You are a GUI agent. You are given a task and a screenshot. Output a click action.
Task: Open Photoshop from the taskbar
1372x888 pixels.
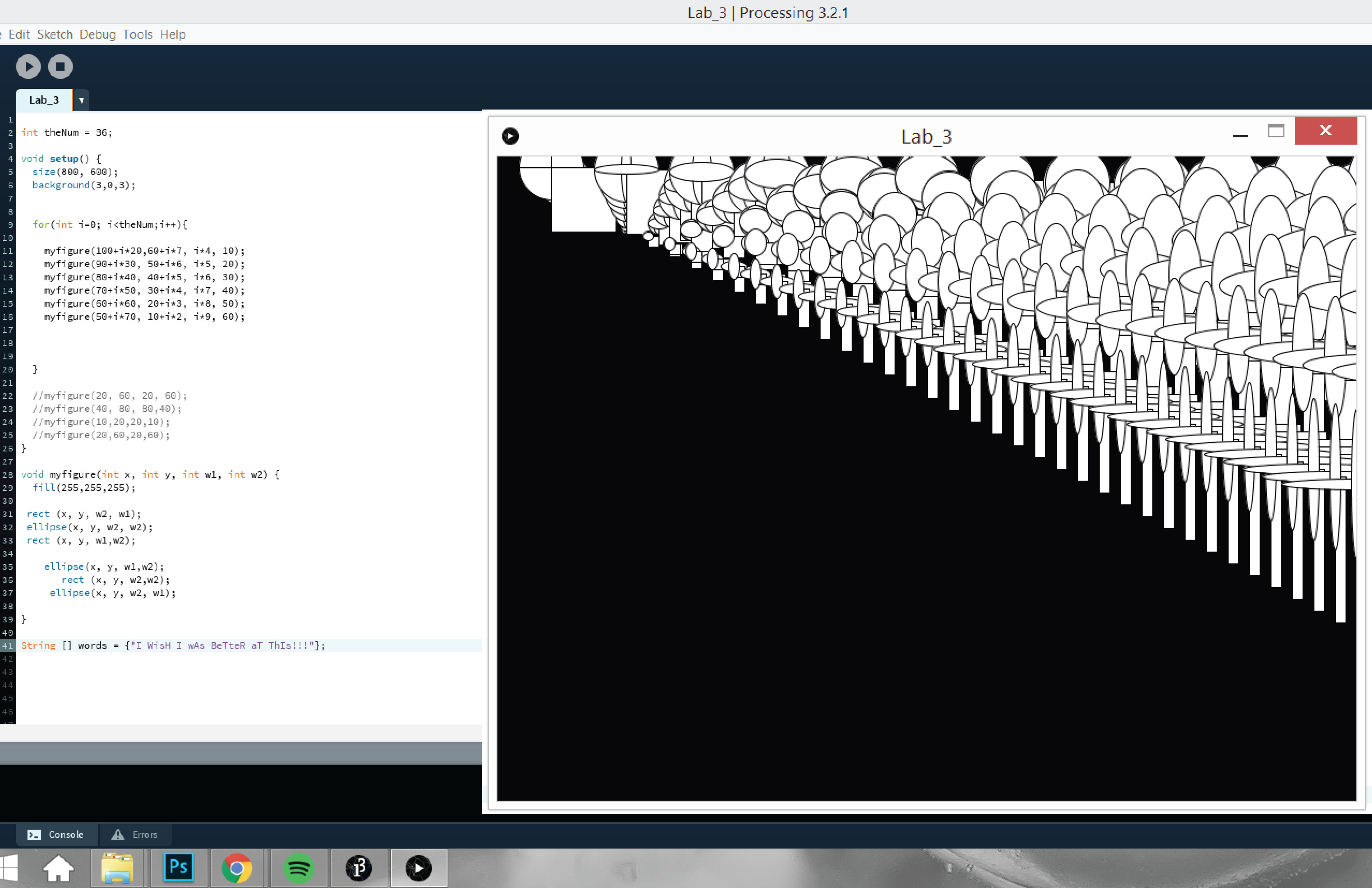click(179, 867)
